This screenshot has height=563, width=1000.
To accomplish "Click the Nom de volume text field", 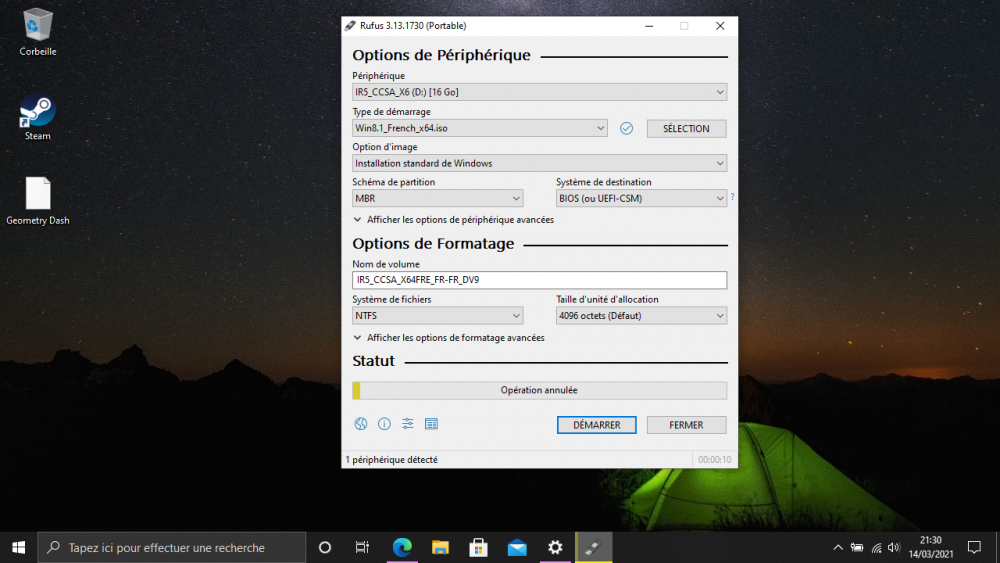I will click(539, 280).
